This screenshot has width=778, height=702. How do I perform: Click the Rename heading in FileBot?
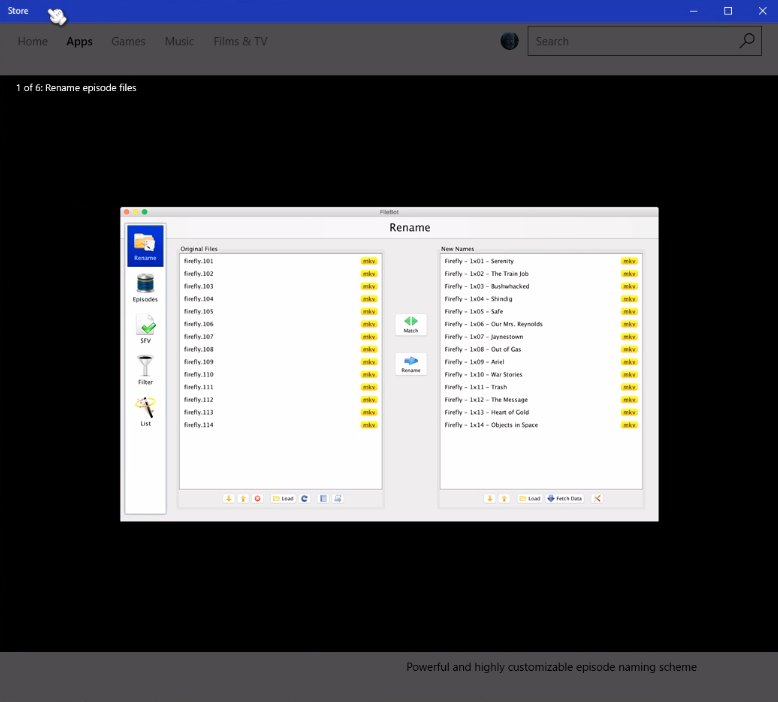click(x=410, y=228)
